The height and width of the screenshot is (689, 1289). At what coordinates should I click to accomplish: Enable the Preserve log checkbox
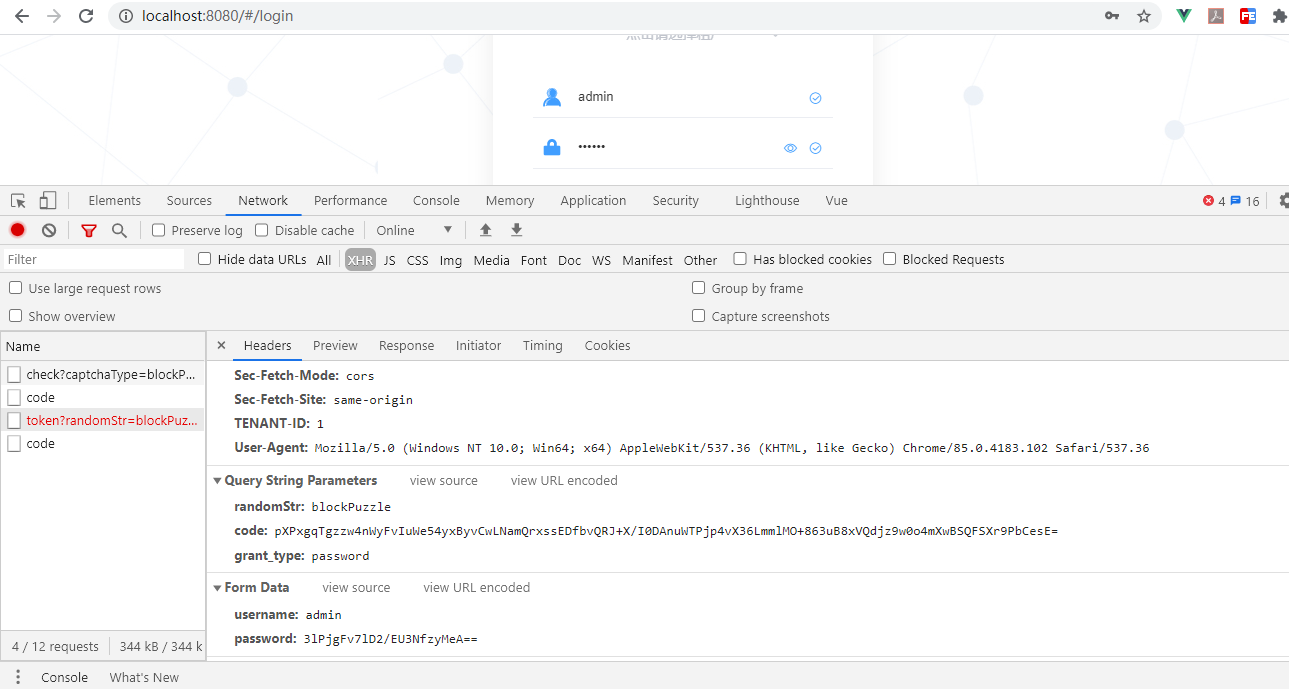[x=158, y=230]
